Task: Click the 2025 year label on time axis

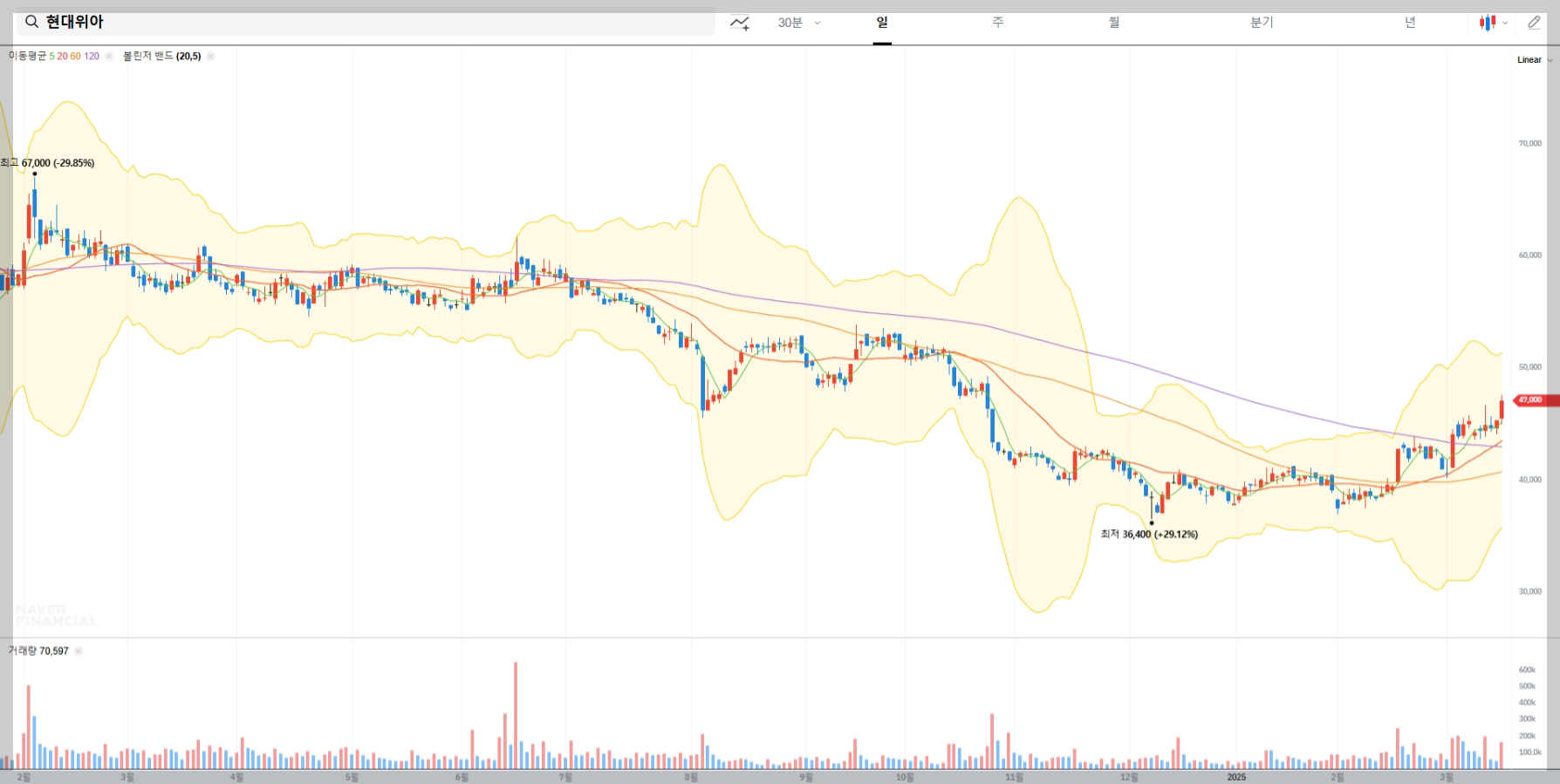Action: (x=1236, y=777)
